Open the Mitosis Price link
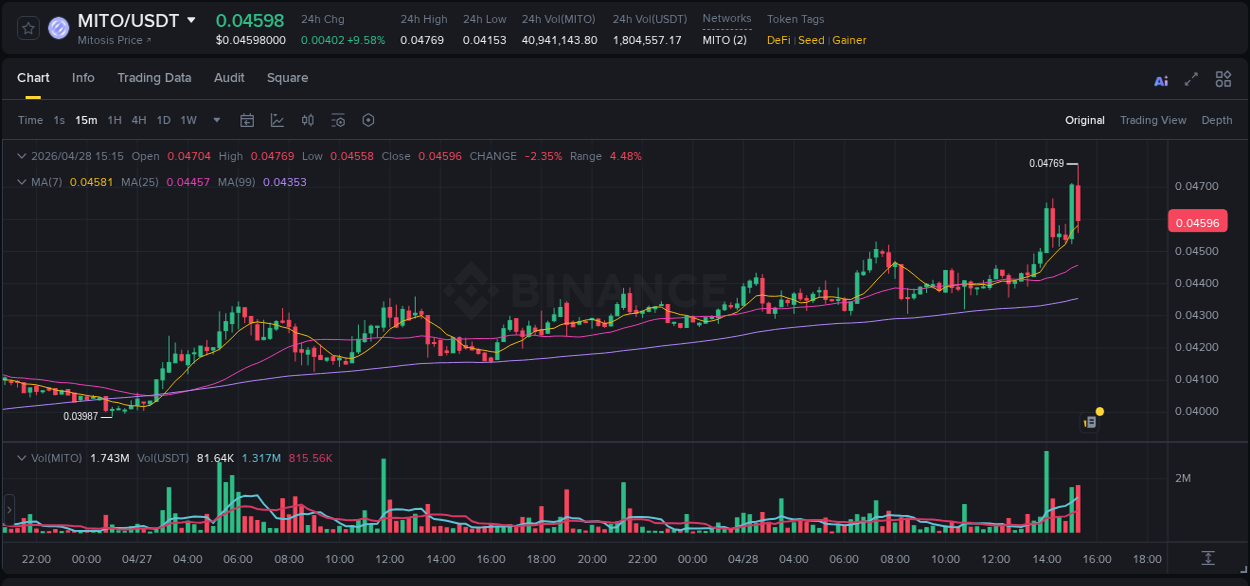Viewport: 1250px width, 586px height. [108, 40]
